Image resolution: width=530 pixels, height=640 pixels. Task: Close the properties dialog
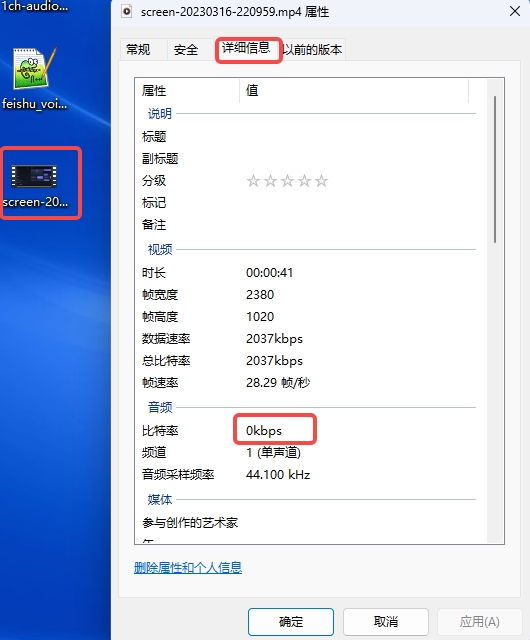coord(515,11)
